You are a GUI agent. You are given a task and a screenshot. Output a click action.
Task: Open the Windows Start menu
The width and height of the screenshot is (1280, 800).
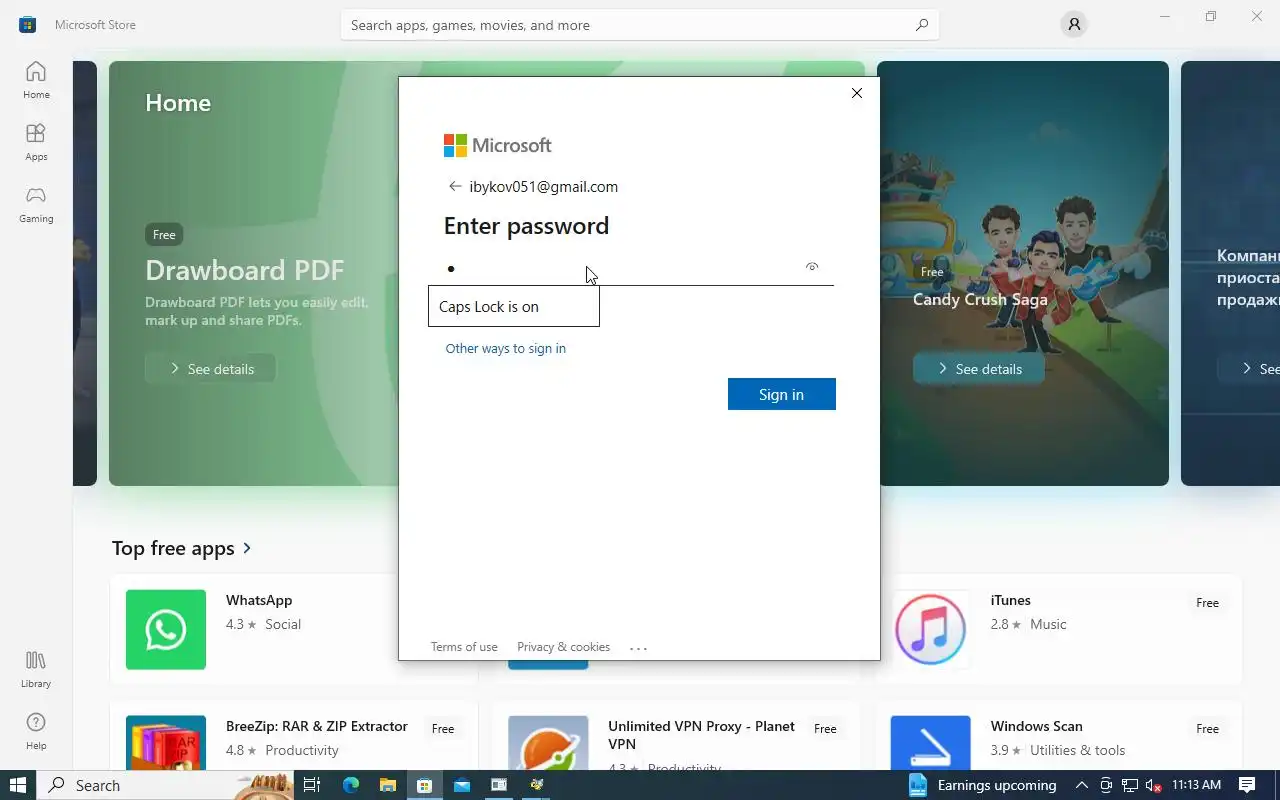(x=18, y=785)
